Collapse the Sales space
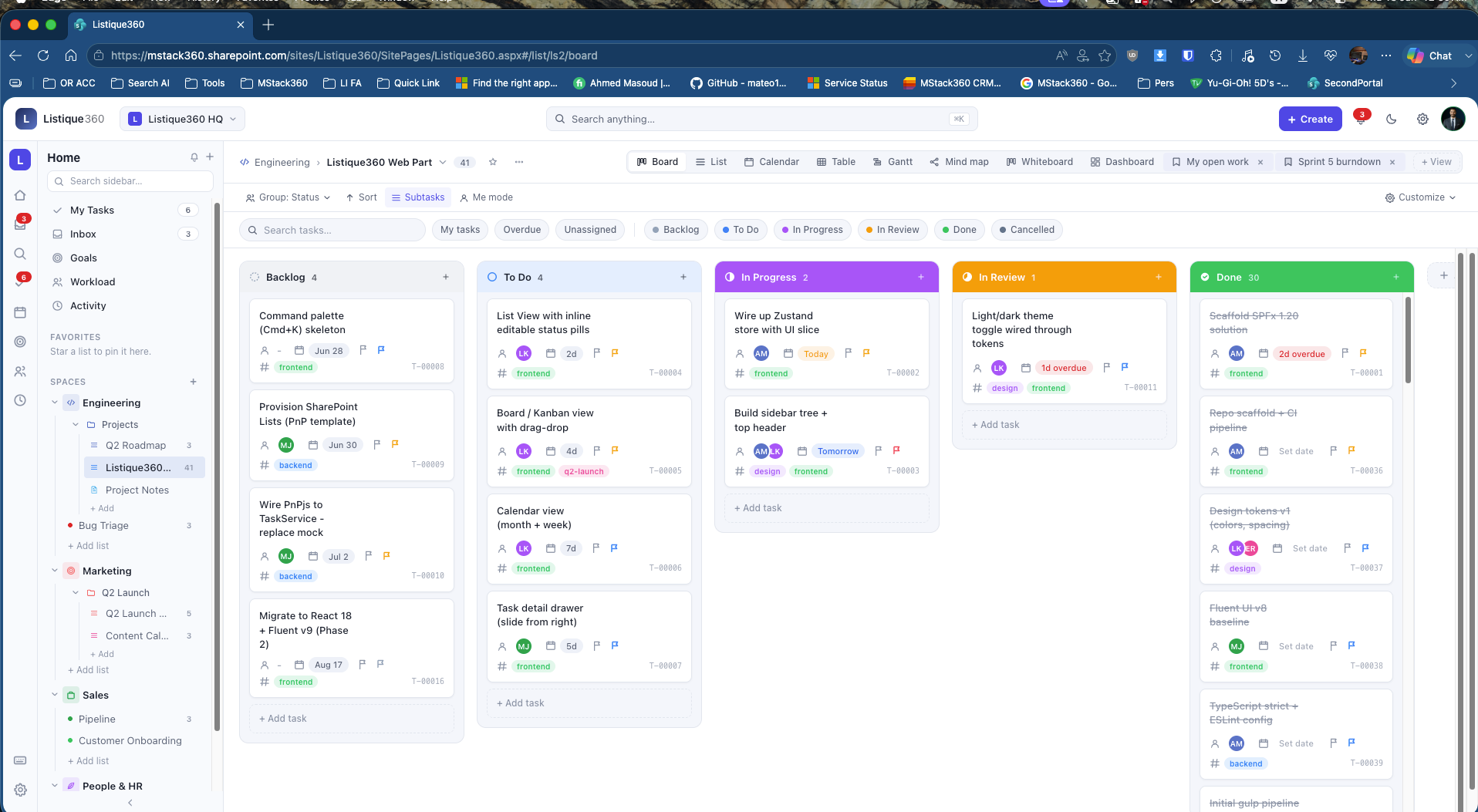This screenshot has width=1478, height=812. 55,695
